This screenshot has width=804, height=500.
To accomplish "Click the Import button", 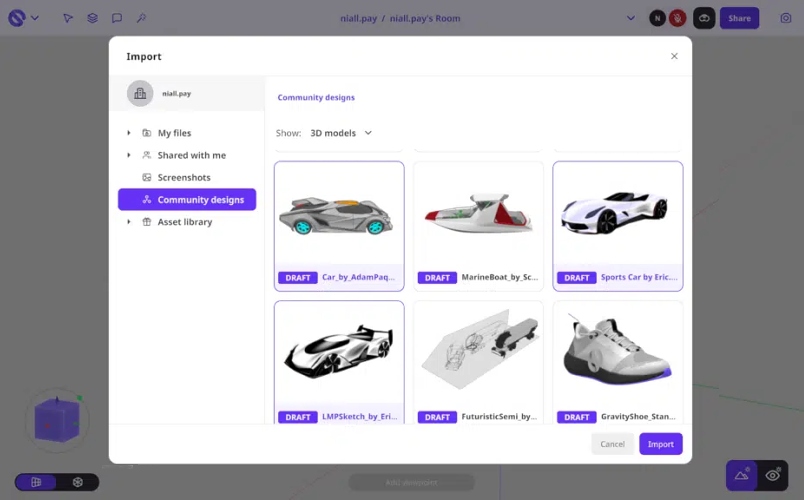I will (660, 444).
